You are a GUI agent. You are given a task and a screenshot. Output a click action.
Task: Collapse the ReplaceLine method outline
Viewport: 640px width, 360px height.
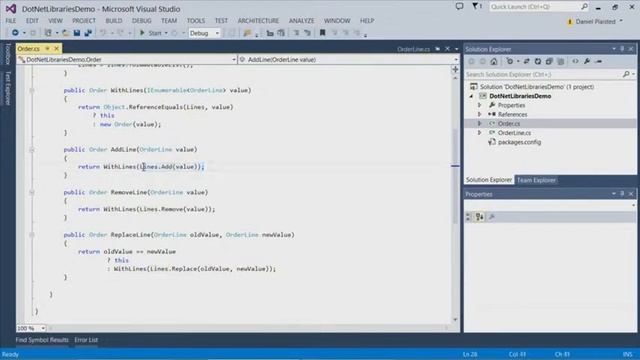coord(32,235)
